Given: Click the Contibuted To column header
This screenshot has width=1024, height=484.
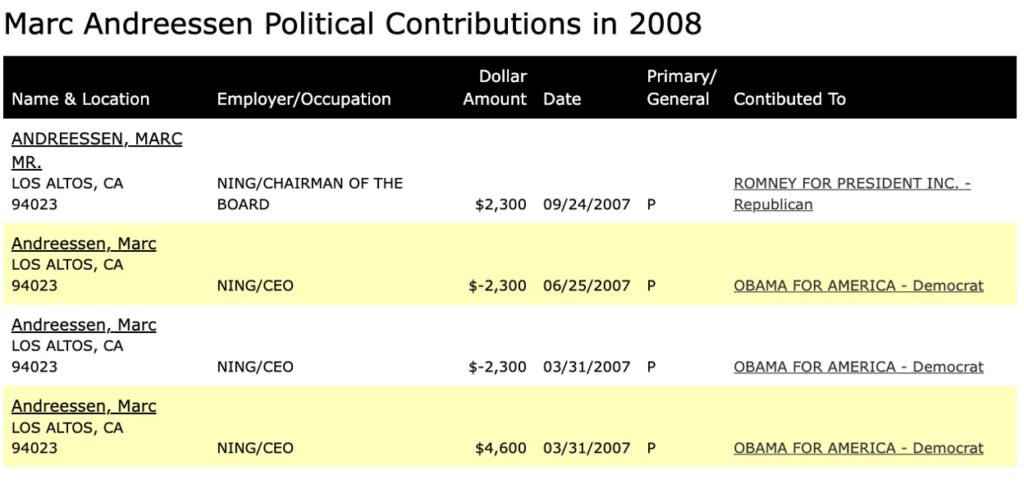Looking at the screenshot, I should click(790, 99).
